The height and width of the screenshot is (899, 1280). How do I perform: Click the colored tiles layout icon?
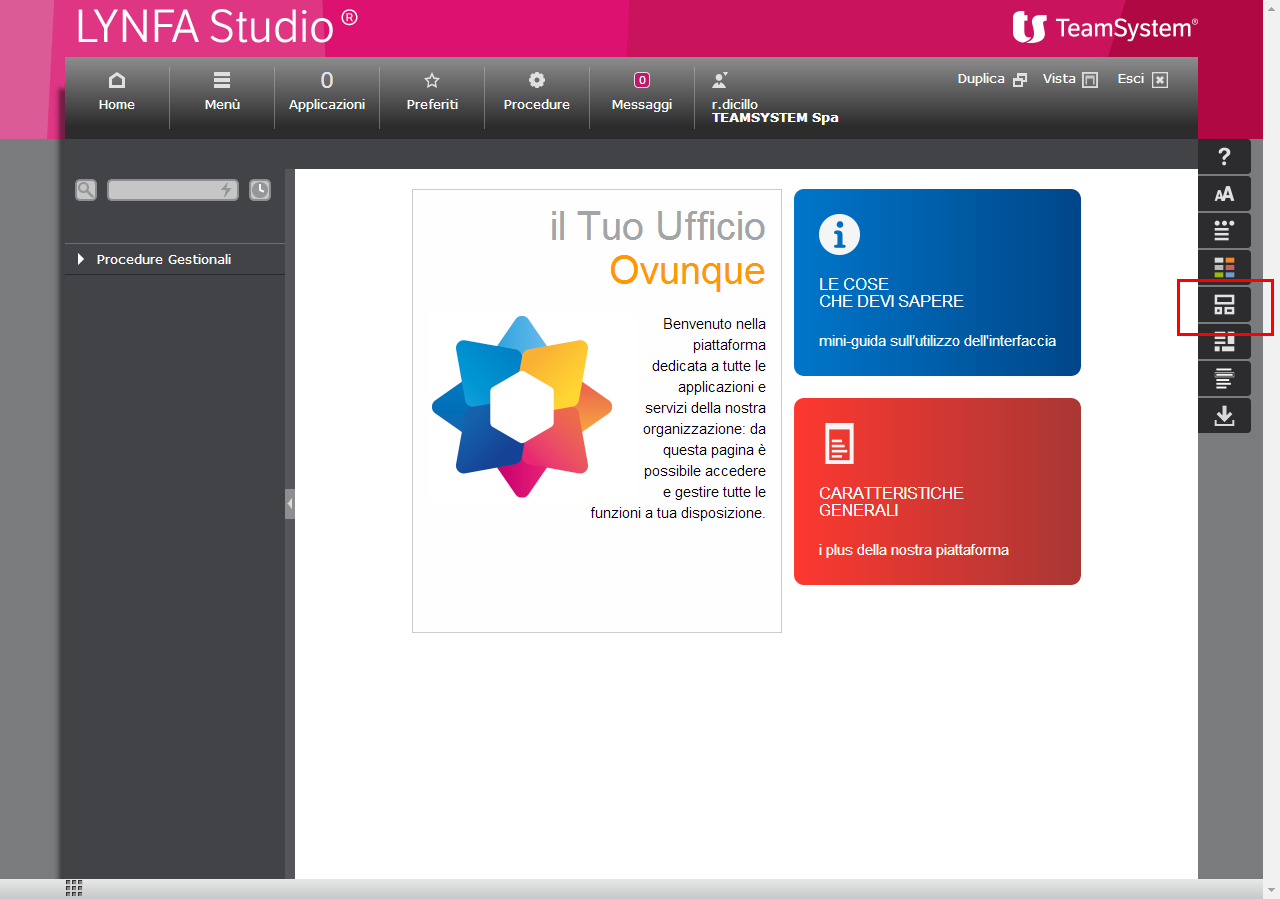[x=1224, y=268]
